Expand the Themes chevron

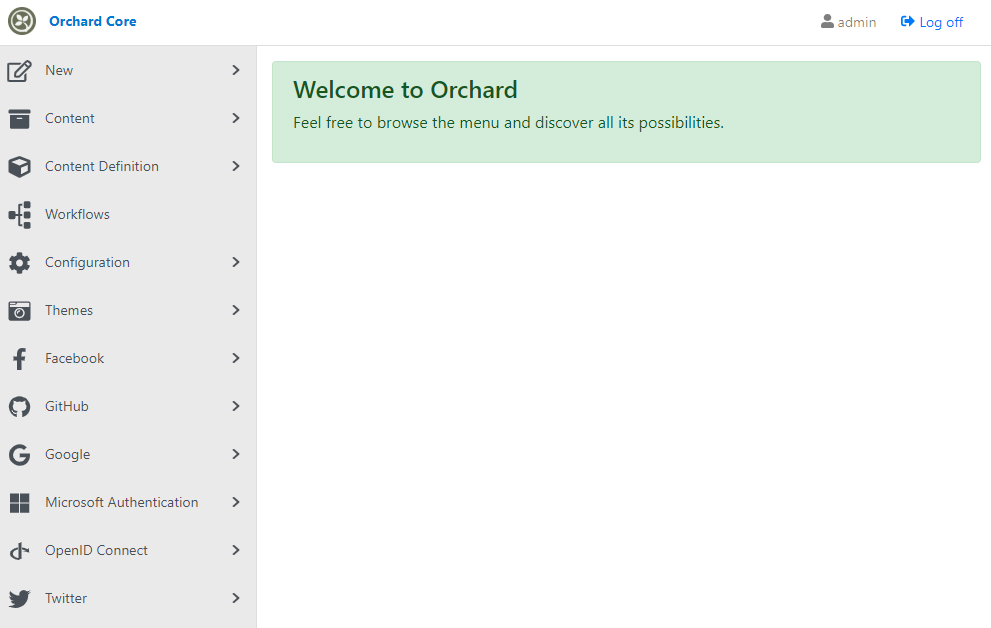coord(236,310)
